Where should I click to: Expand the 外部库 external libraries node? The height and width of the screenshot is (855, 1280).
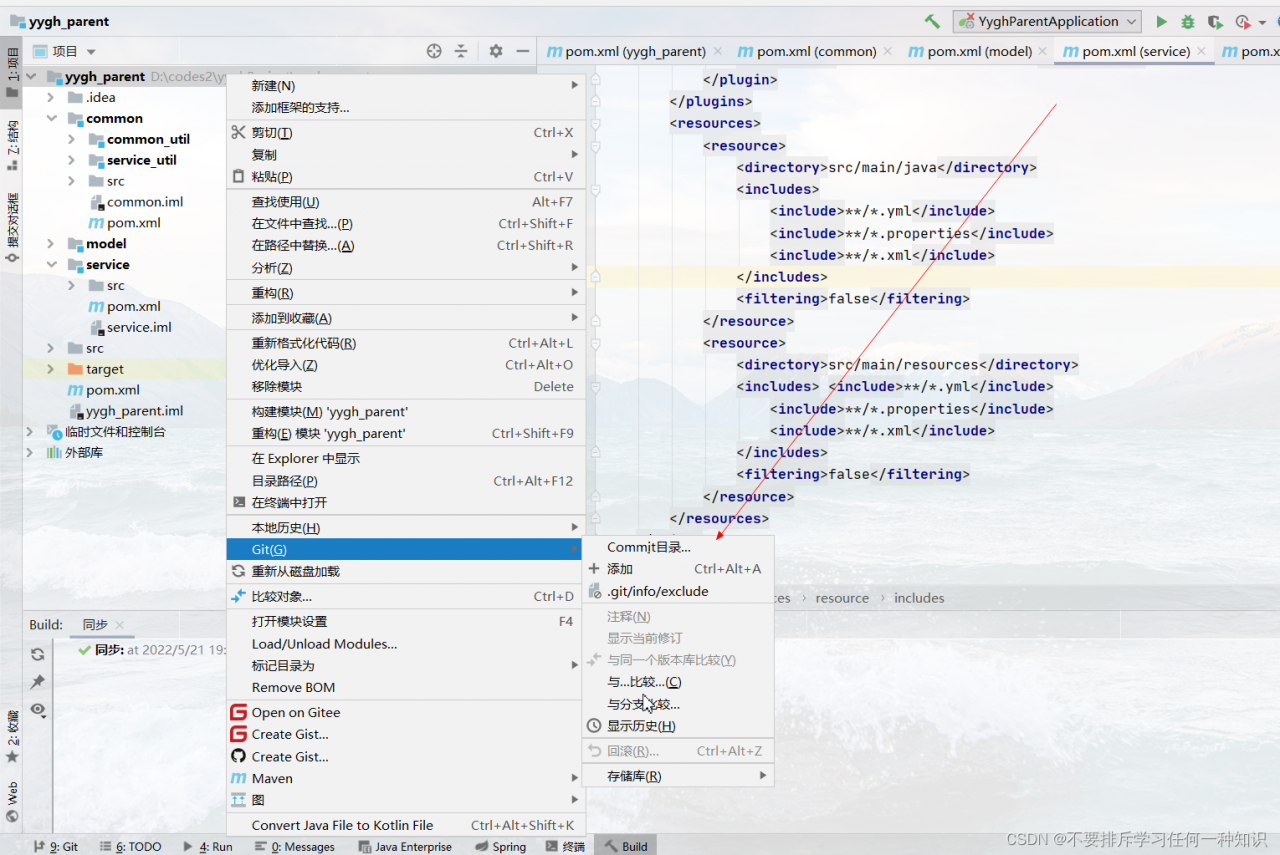31,453
